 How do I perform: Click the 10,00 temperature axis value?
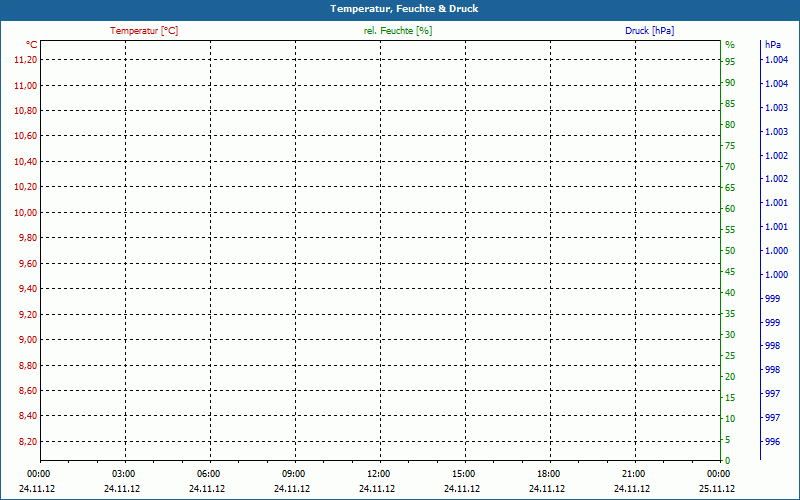26,212
